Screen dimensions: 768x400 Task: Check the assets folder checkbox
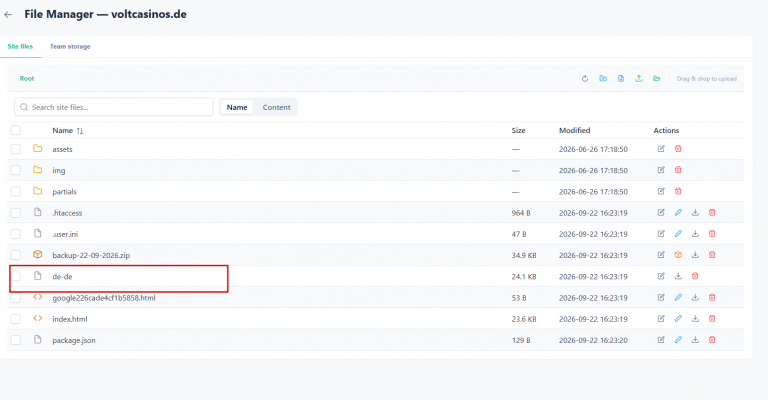point(16,149)
